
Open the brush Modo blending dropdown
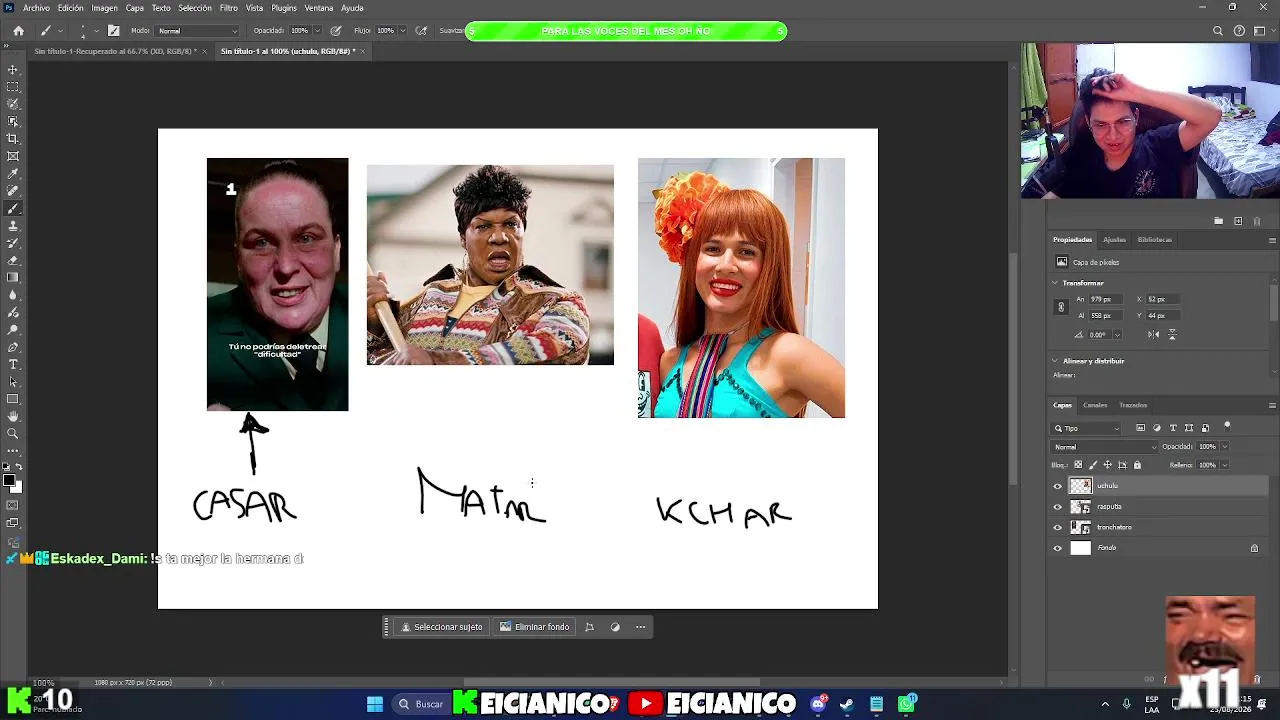[x=197, y=31]
